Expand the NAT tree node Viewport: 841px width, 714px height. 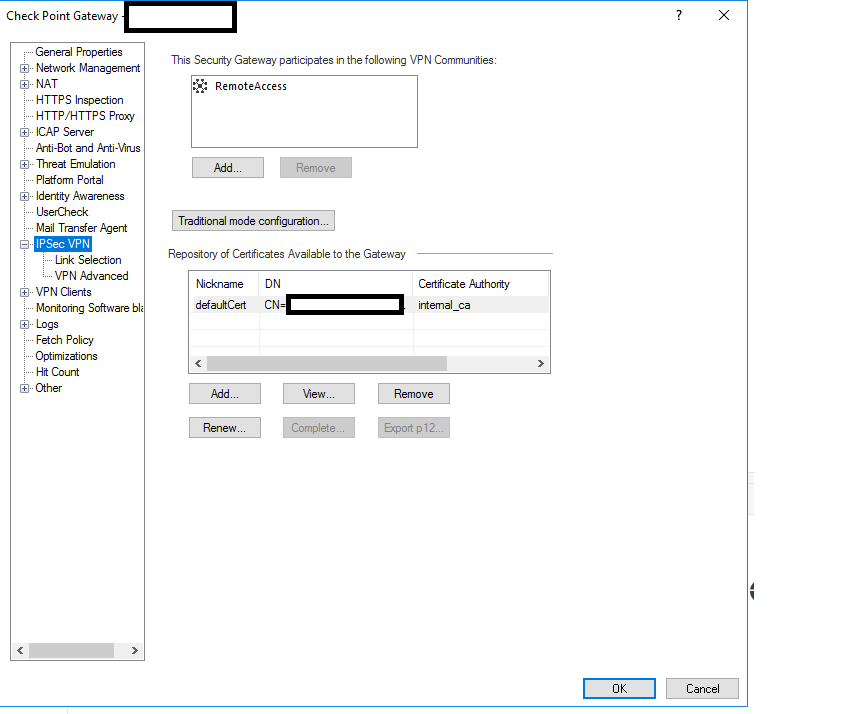(x=24, y=84)
